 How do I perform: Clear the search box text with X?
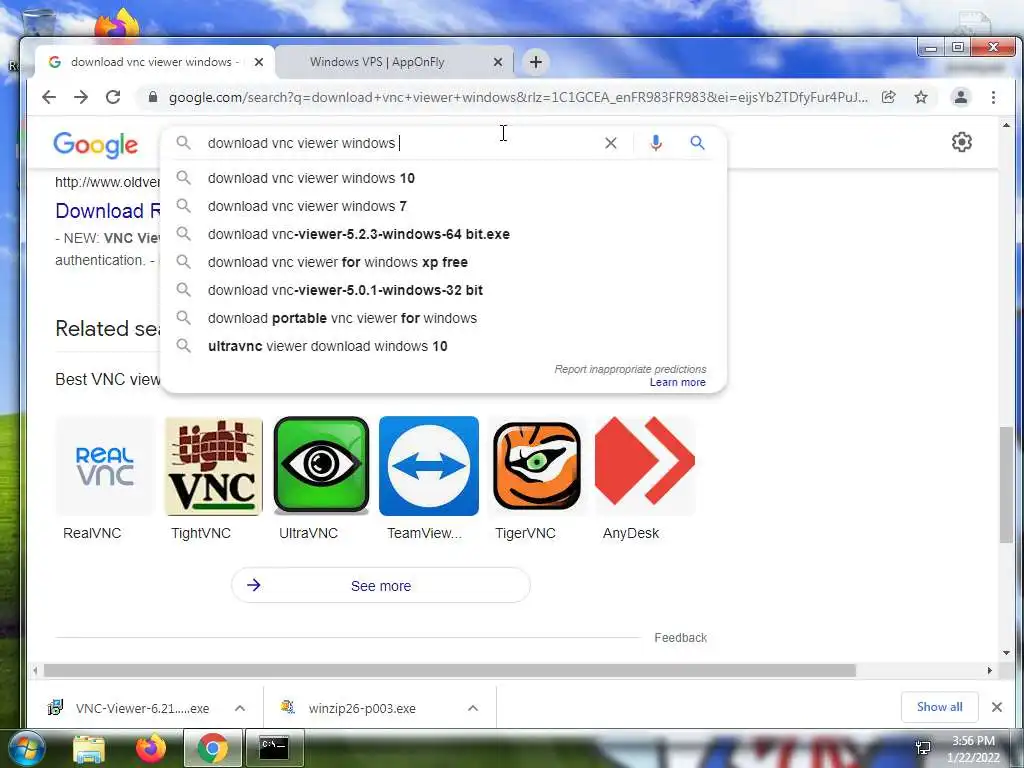(611, 143)
